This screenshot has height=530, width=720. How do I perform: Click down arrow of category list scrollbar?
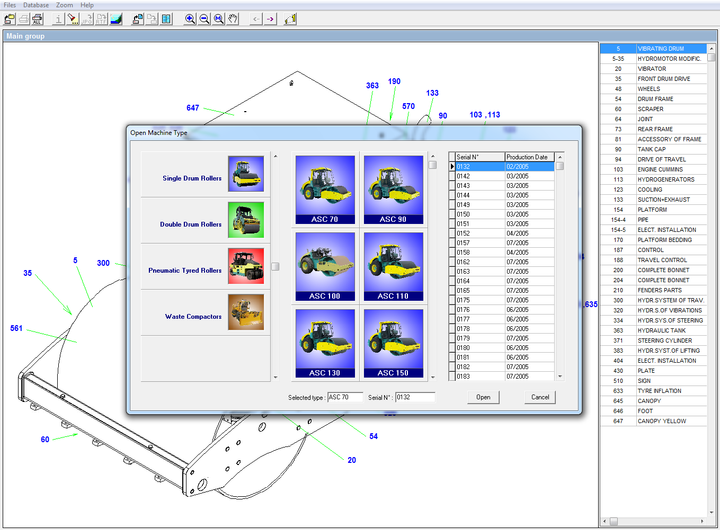coord(276,377)
